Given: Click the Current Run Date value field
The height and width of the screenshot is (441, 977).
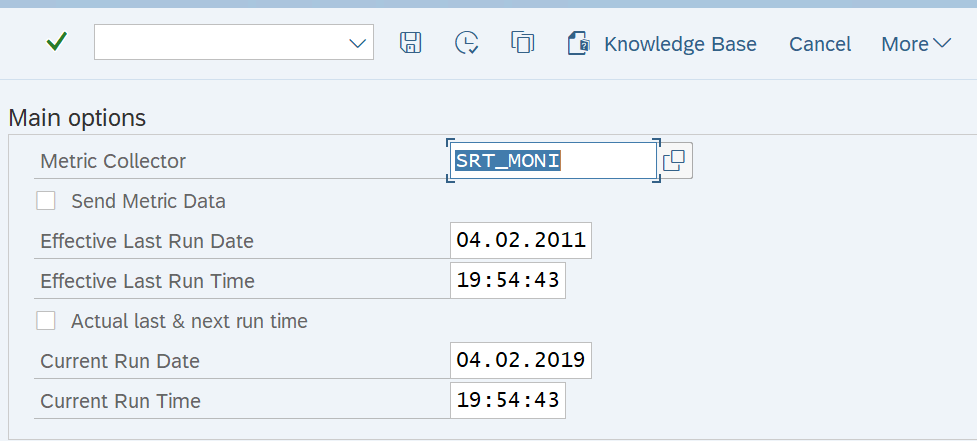Looking at the screenshot, I should (x=520, y=361).
